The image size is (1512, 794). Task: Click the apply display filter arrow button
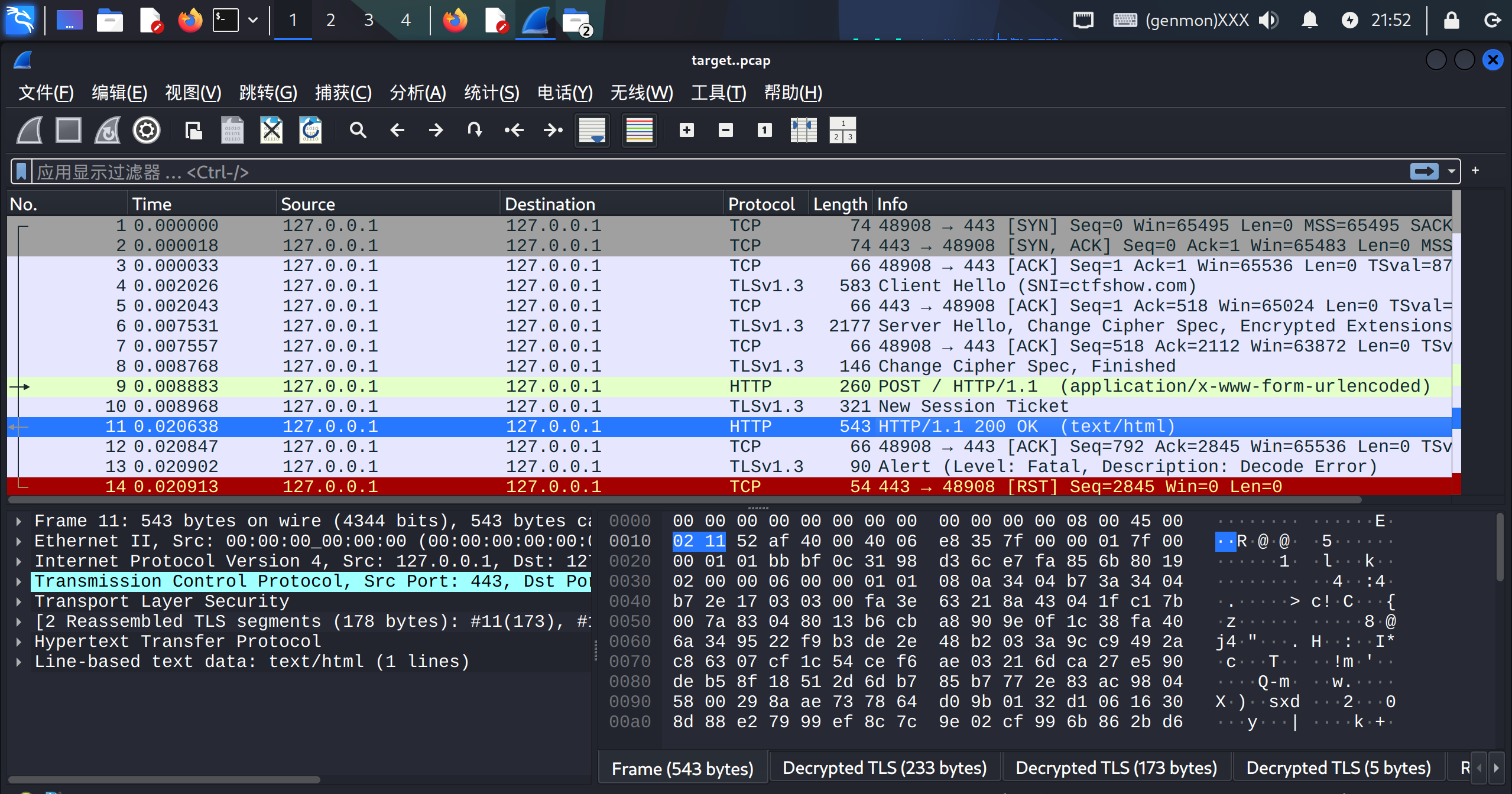1424,171
